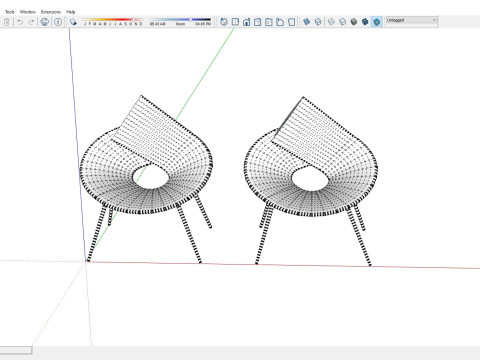Open the Extensions menu

click(x=51, y=12)
